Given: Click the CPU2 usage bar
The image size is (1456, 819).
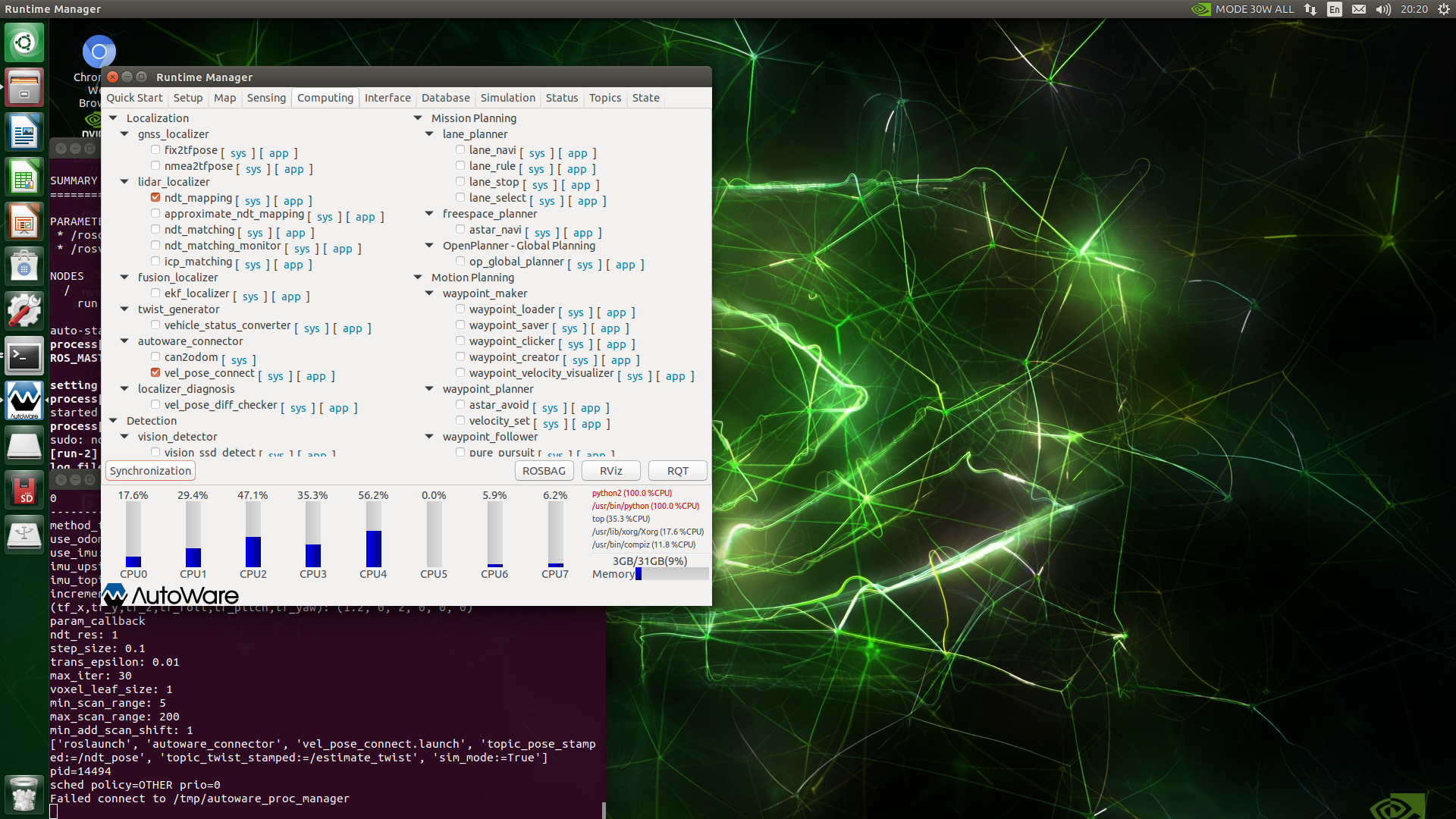Looking at the screenshot, I should tap(253, 534).
